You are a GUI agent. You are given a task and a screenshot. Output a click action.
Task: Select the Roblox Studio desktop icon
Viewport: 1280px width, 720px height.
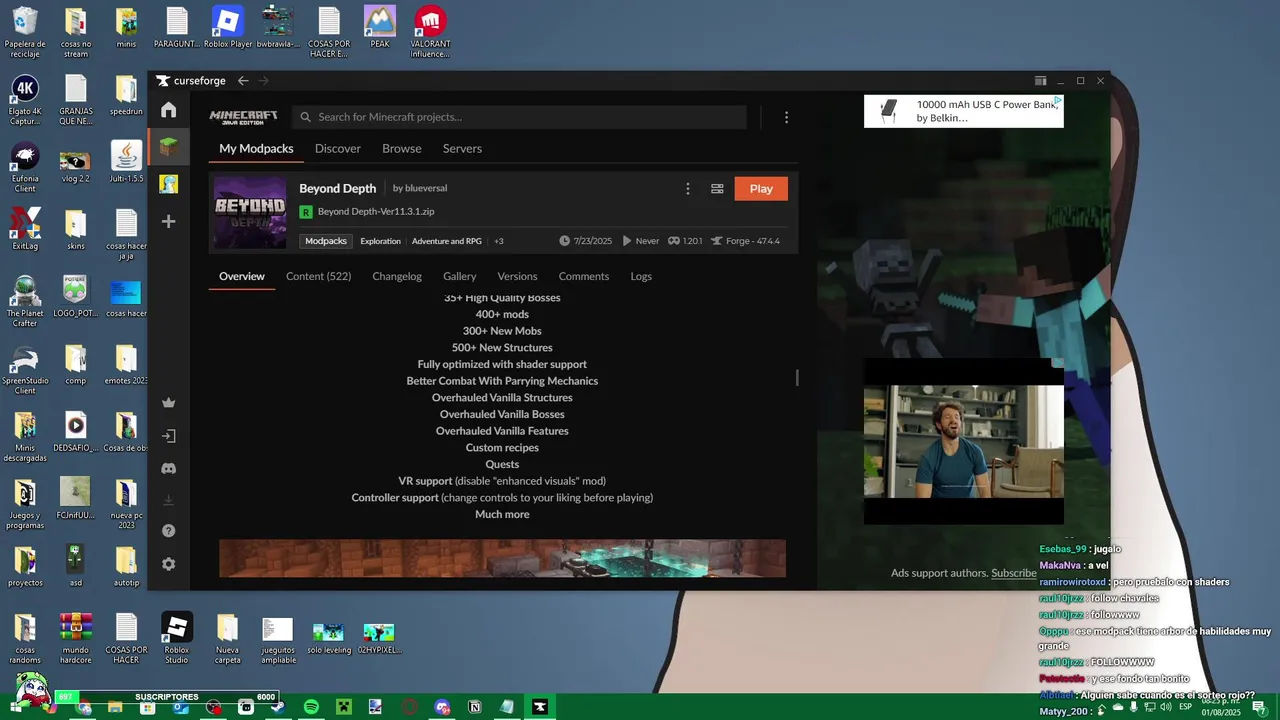click(x=177, y=639)
